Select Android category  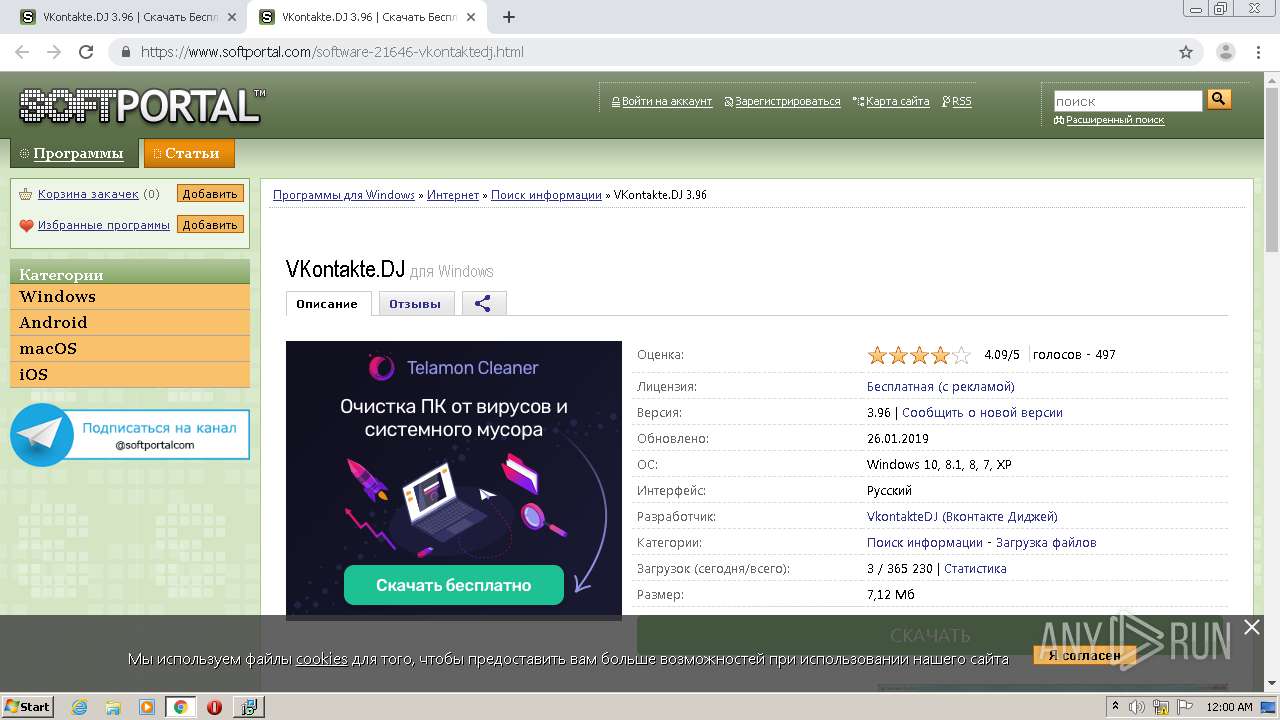pos(130,323)
